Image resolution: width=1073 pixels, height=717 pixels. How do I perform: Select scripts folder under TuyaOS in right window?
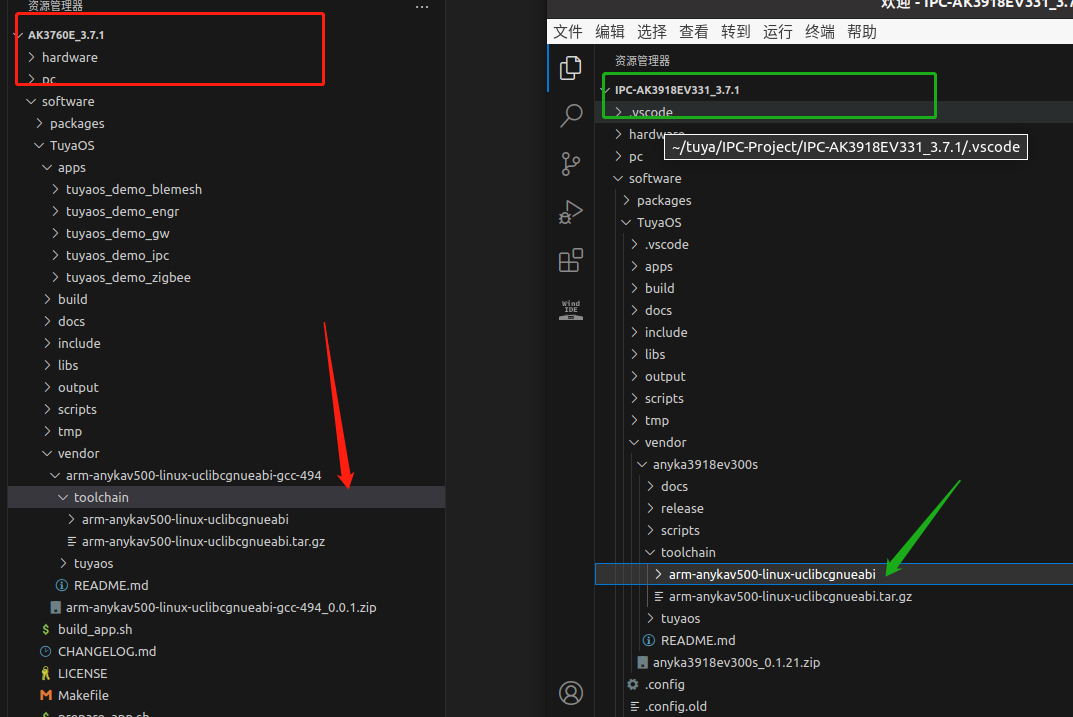(664, 398)
